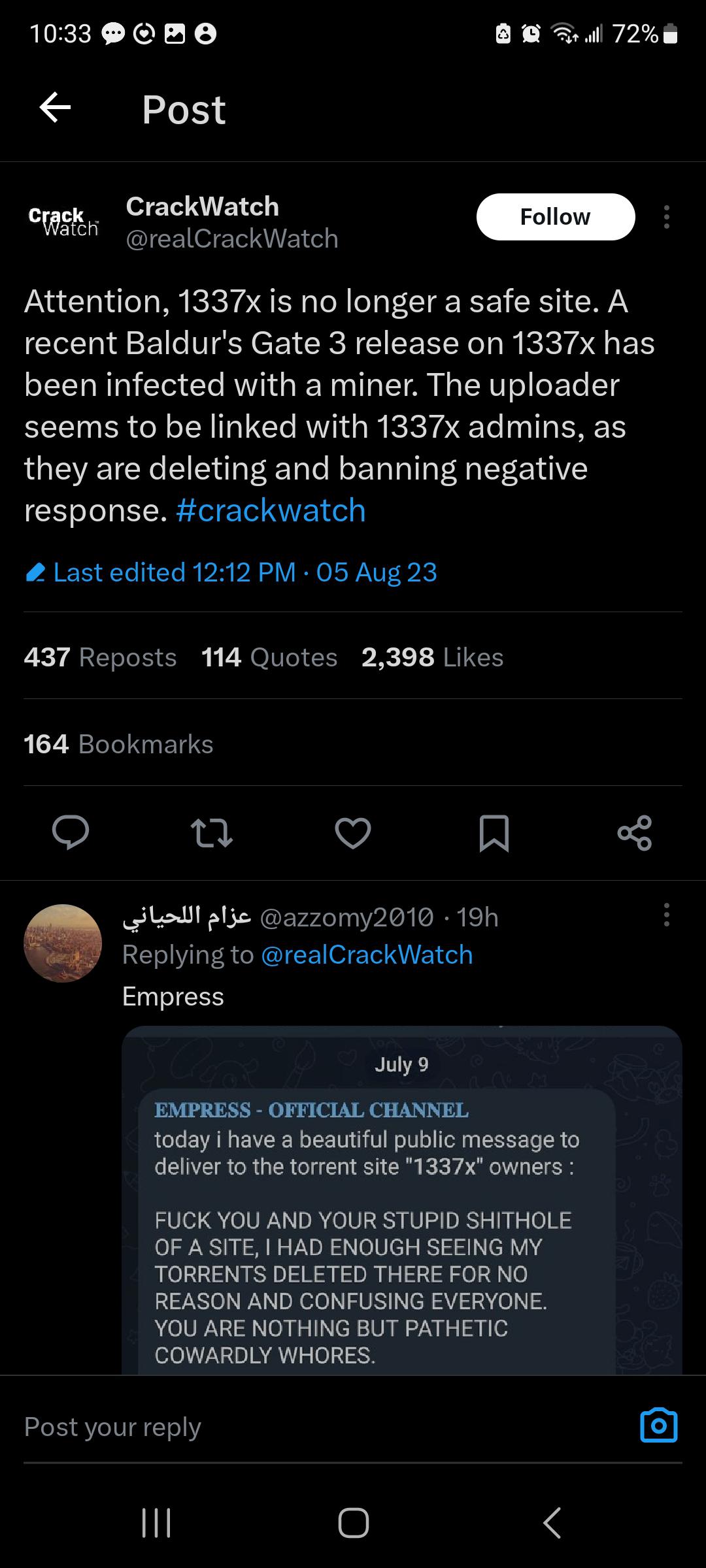Like the post with the heart icon

pos(353,833)
